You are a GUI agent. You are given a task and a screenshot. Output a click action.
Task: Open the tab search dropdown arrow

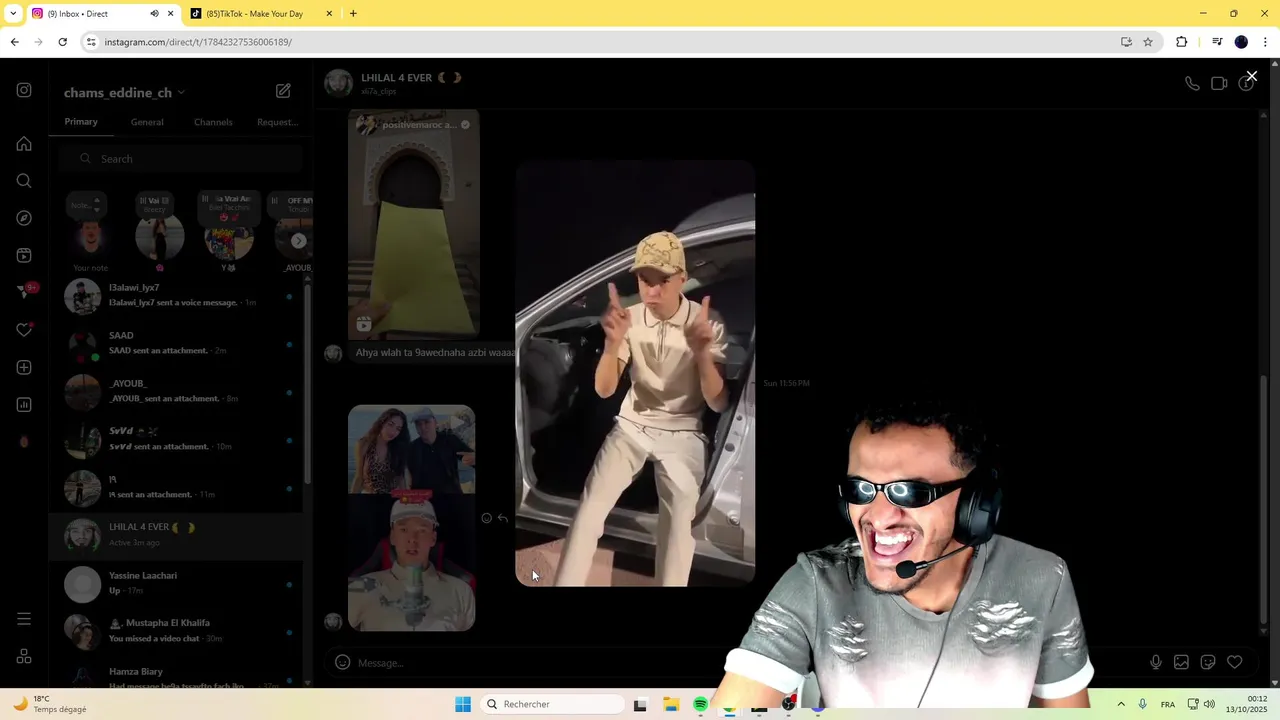click(x=13, y=14)
